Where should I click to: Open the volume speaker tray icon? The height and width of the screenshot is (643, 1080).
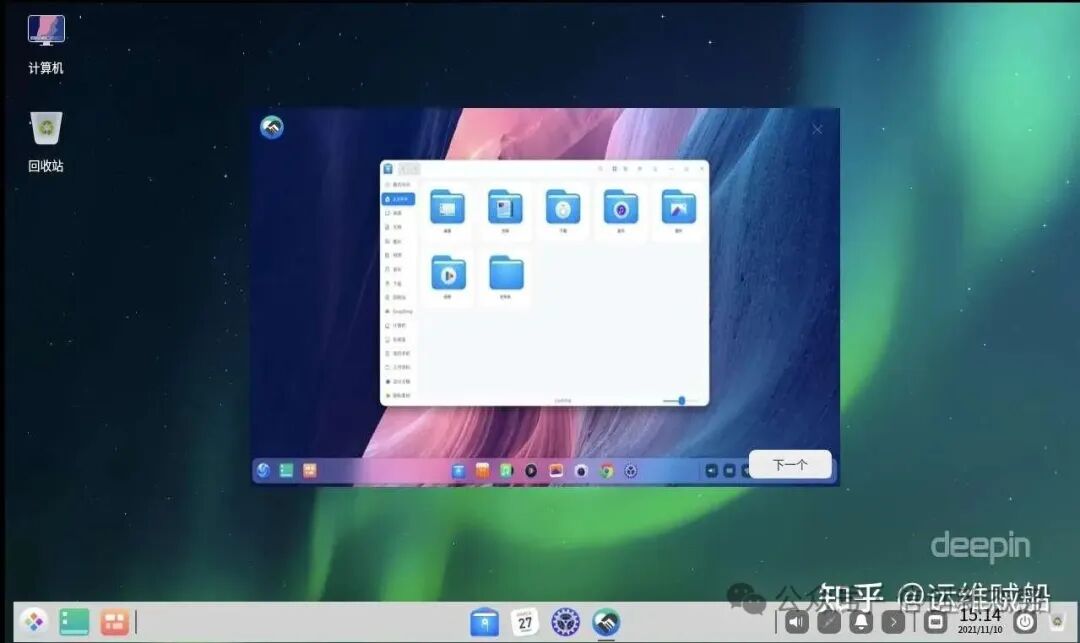(797, 622)
